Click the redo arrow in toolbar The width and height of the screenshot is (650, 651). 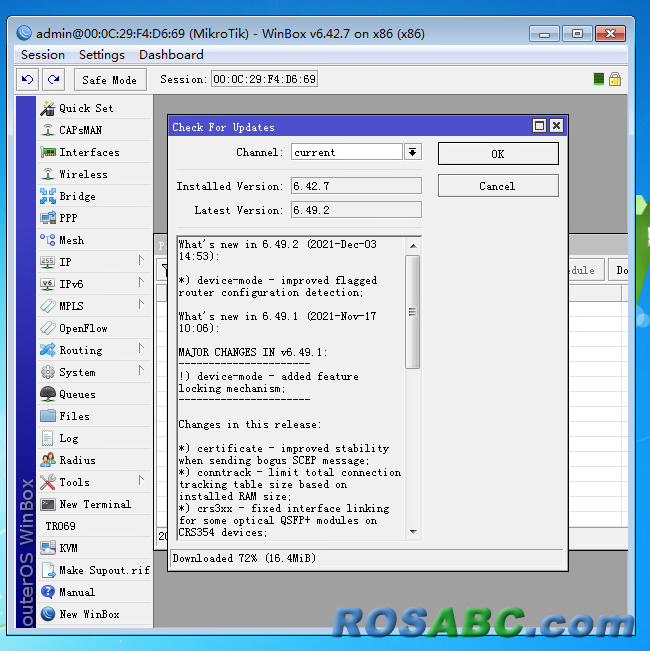[x=54, y=79]
